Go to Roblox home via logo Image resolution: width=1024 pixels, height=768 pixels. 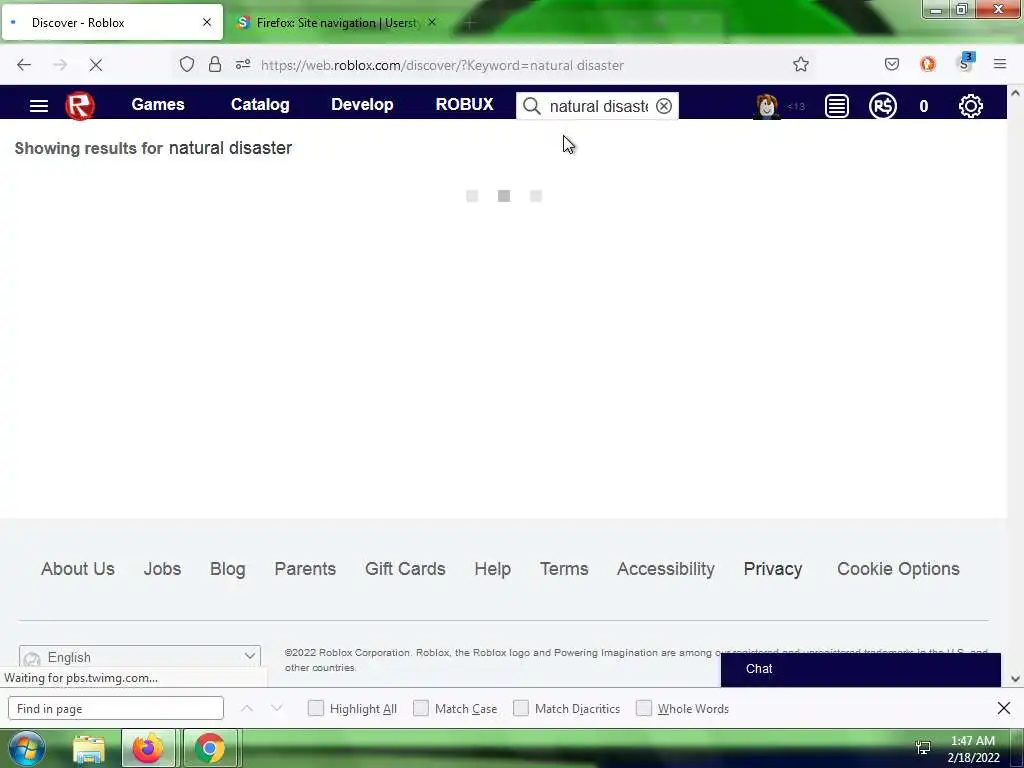[x=80, y=106]
